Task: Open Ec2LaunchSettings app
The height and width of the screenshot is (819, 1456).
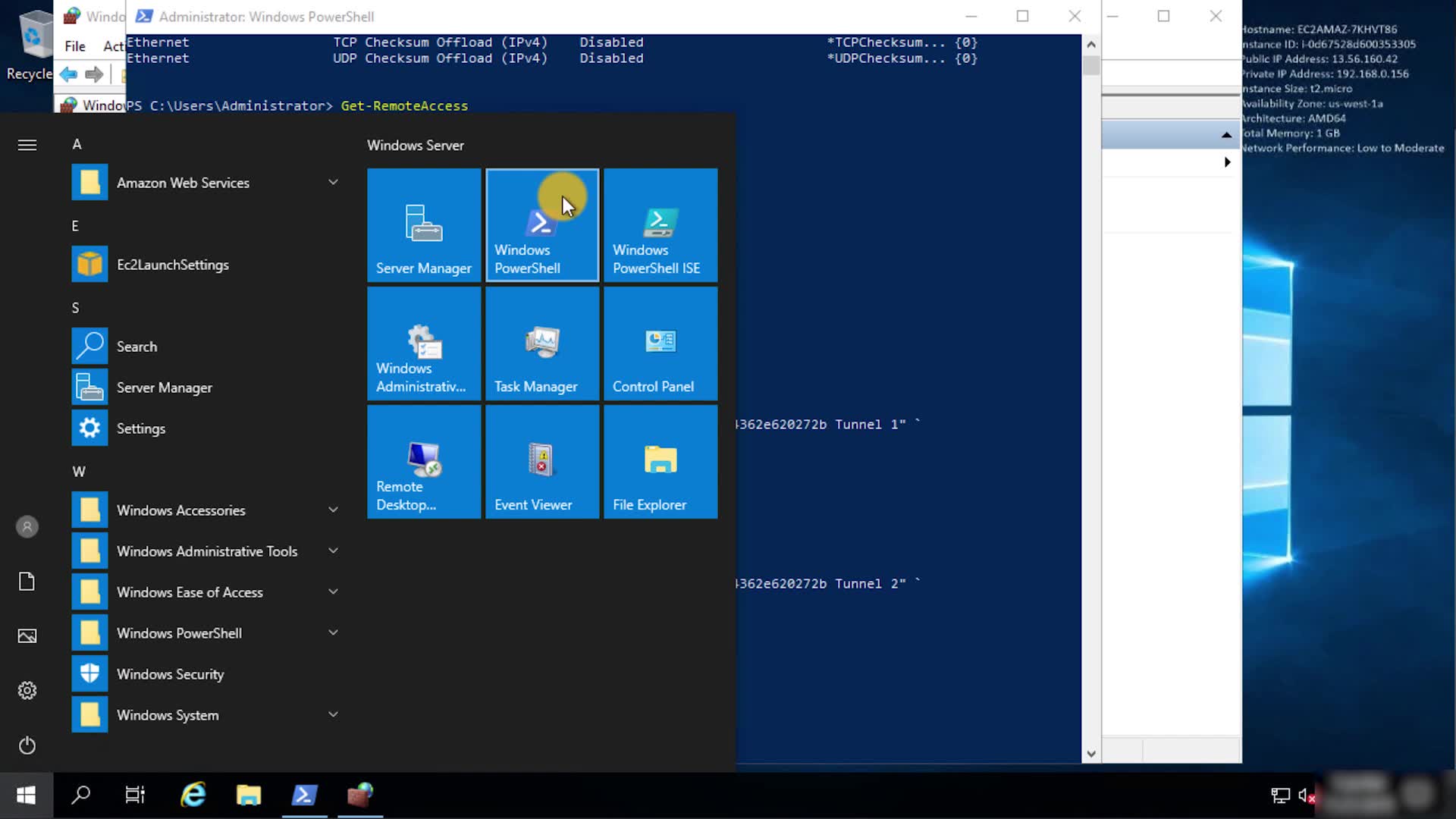Action: 172,265
